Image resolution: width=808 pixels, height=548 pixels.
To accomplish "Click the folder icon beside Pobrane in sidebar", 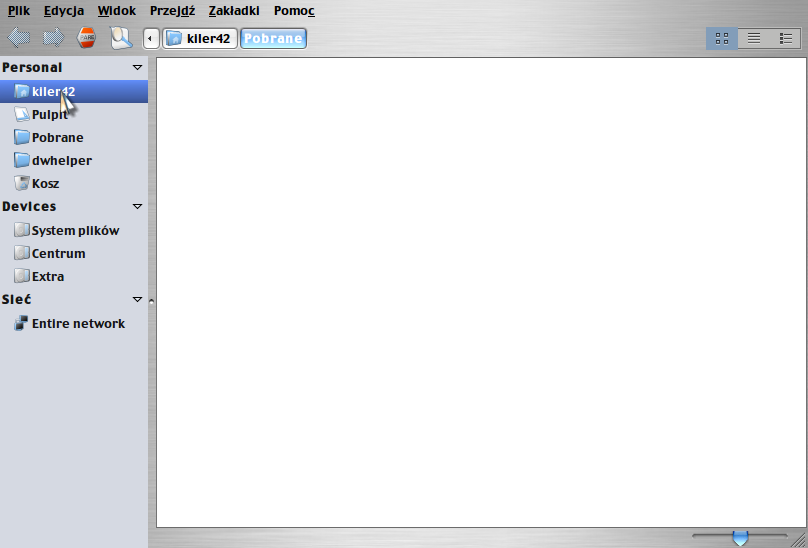I will (x=22, y=137).
